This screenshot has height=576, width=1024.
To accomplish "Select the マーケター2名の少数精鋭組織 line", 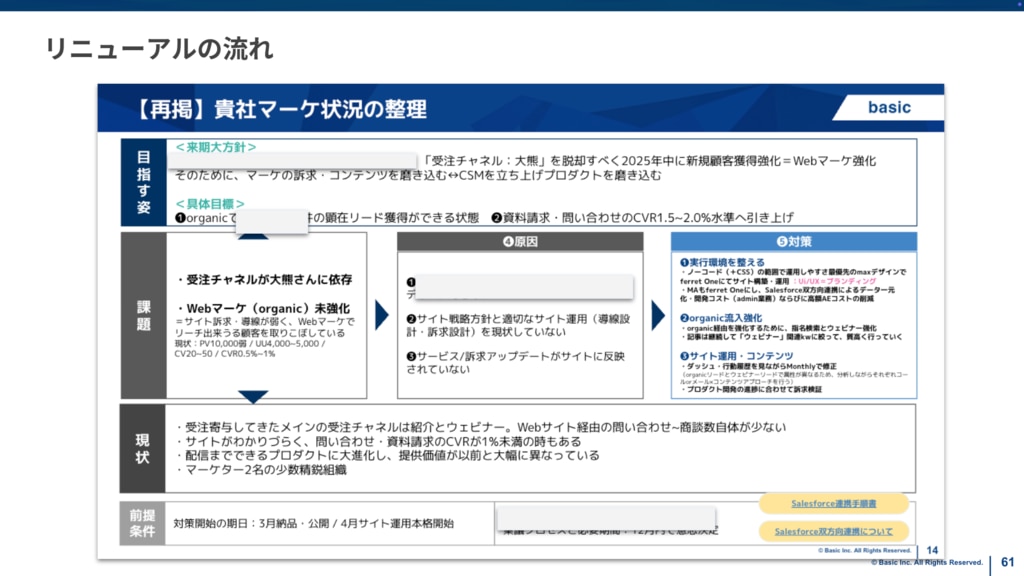I will 261,470.
